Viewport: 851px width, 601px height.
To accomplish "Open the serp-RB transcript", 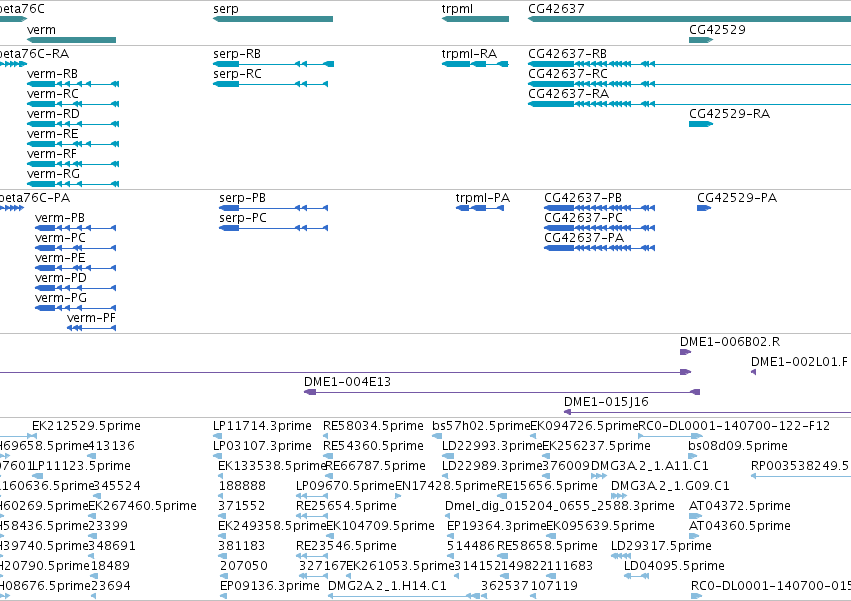I will point(274,64).
